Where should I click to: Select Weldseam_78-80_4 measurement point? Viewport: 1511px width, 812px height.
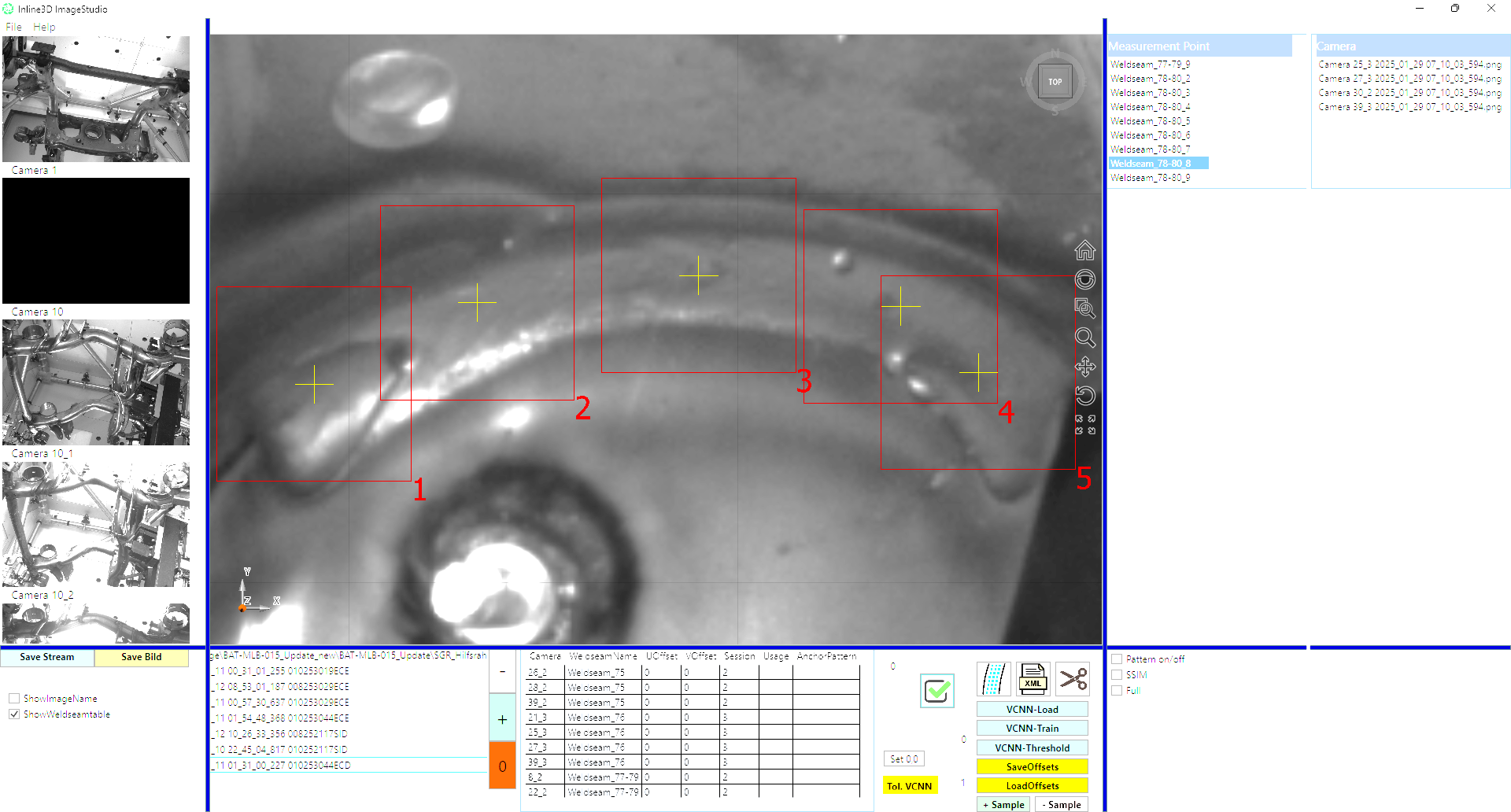point(1150,107)
